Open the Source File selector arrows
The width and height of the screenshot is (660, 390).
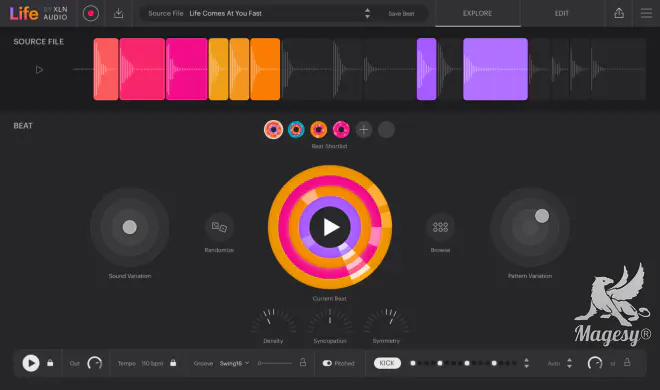pyautogui.click(x=367, y=13)
